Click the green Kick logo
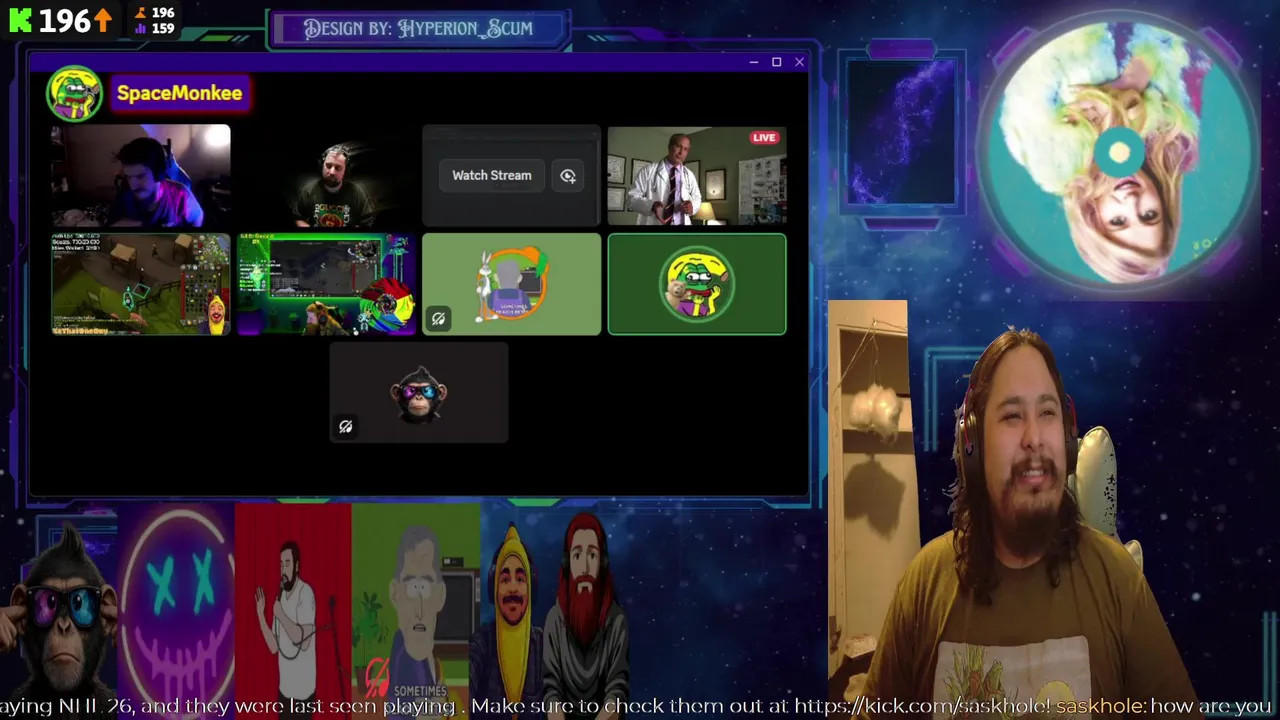Viewport: 1280px width, 720px height. click(x=20, y=20)
